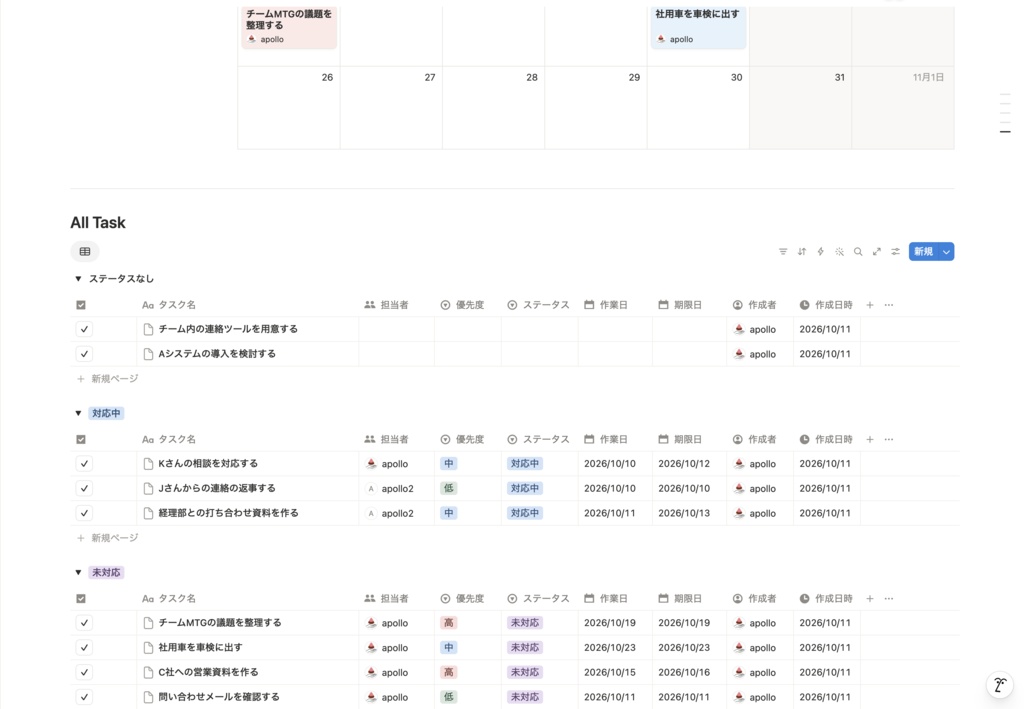Open task 問い合わせメールを確認する

(219, 697)
